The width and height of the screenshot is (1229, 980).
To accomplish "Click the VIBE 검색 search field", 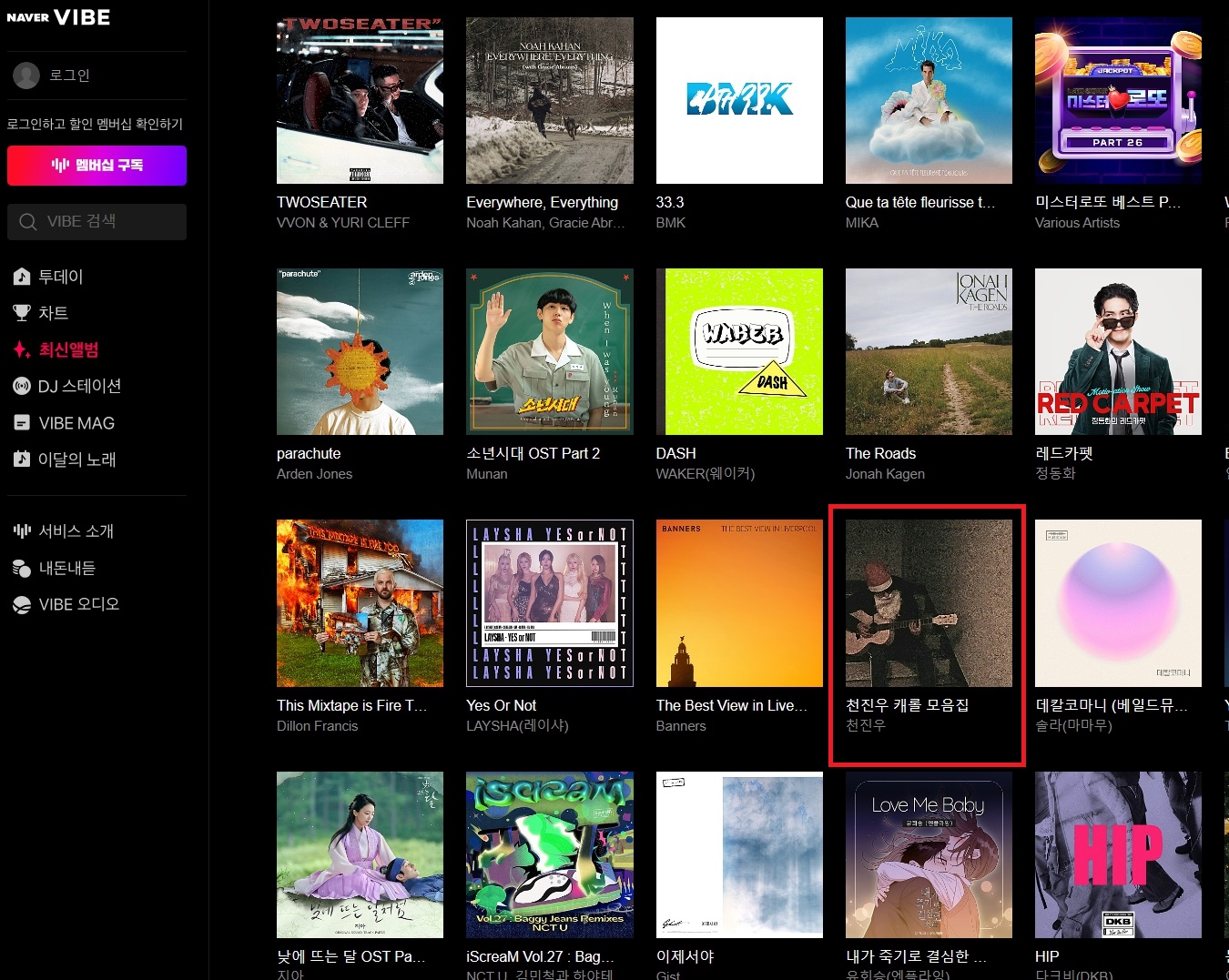I will [x=96, y=221].
